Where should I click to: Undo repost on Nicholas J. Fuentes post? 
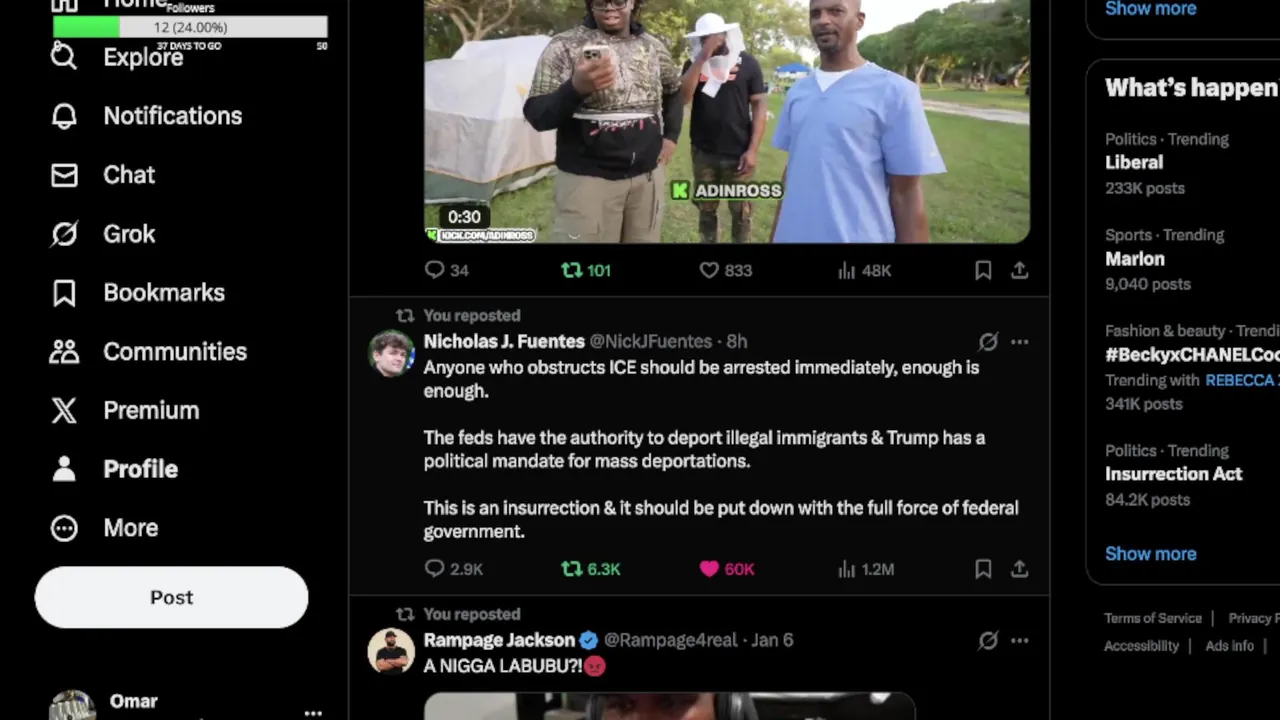tap(590, 568)
